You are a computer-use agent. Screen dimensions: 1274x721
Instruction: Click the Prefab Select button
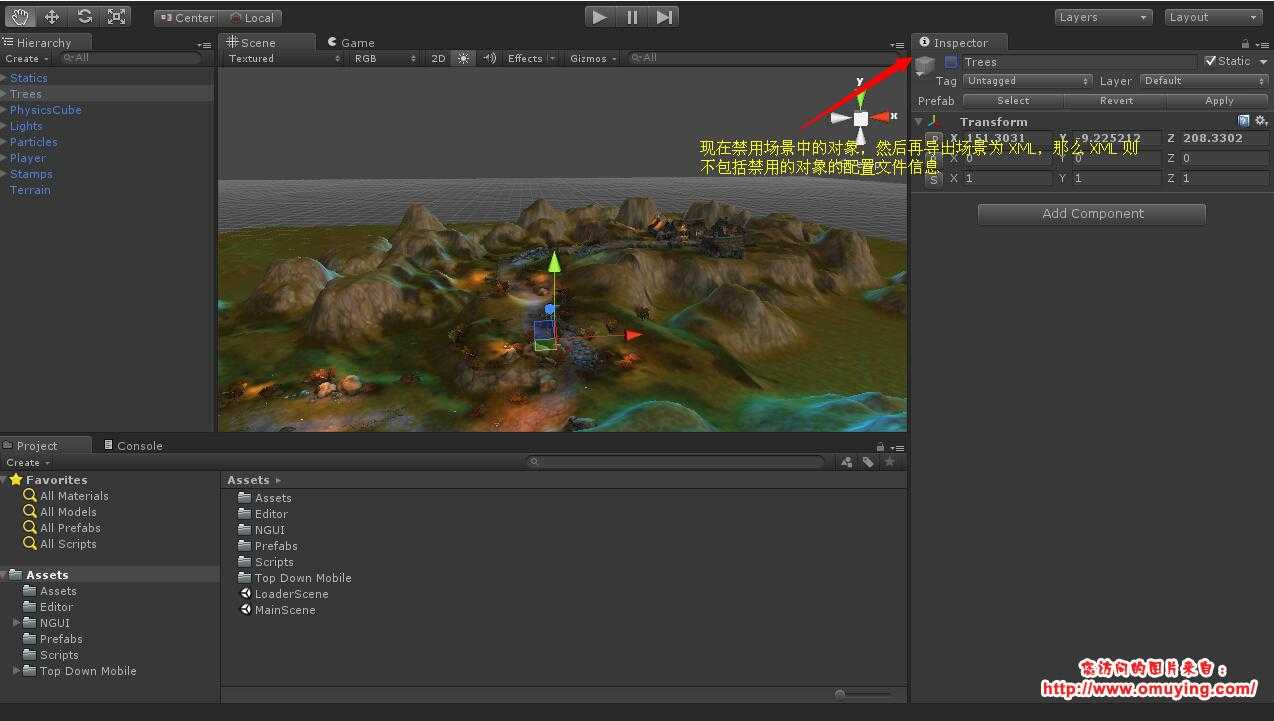1013,100
